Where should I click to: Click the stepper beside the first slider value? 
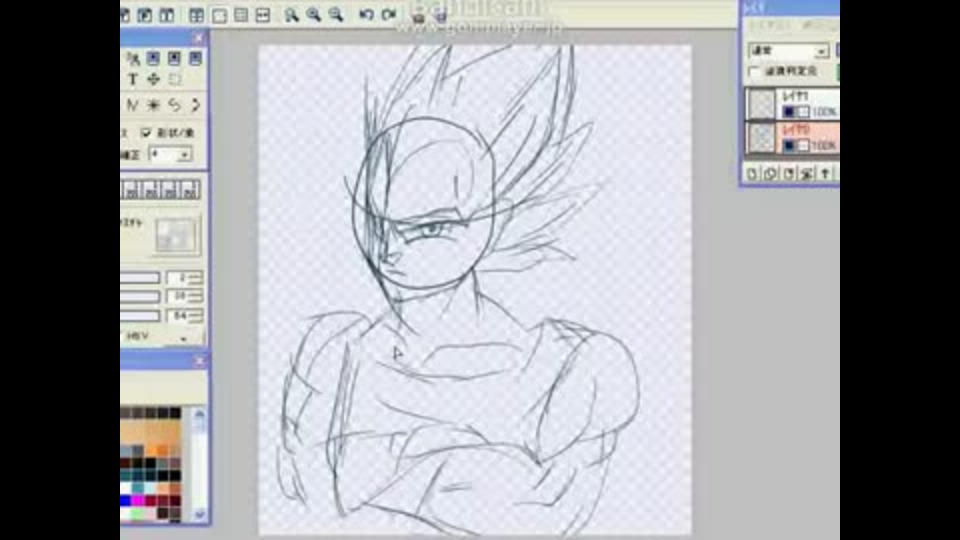click(195, 279)
